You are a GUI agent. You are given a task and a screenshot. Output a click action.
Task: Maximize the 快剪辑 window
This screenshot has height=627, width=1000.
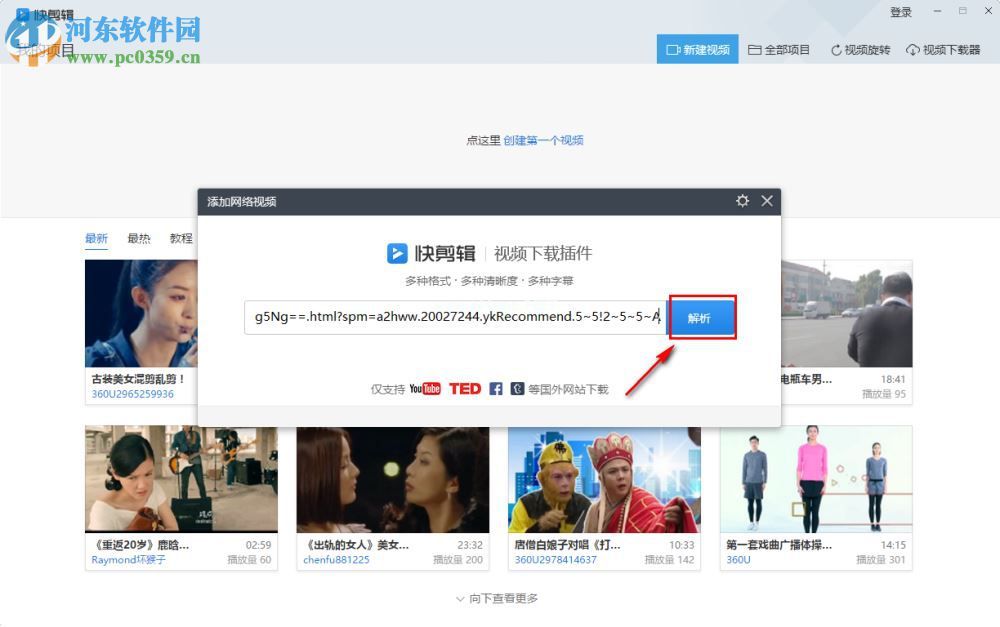pos(962,11)
